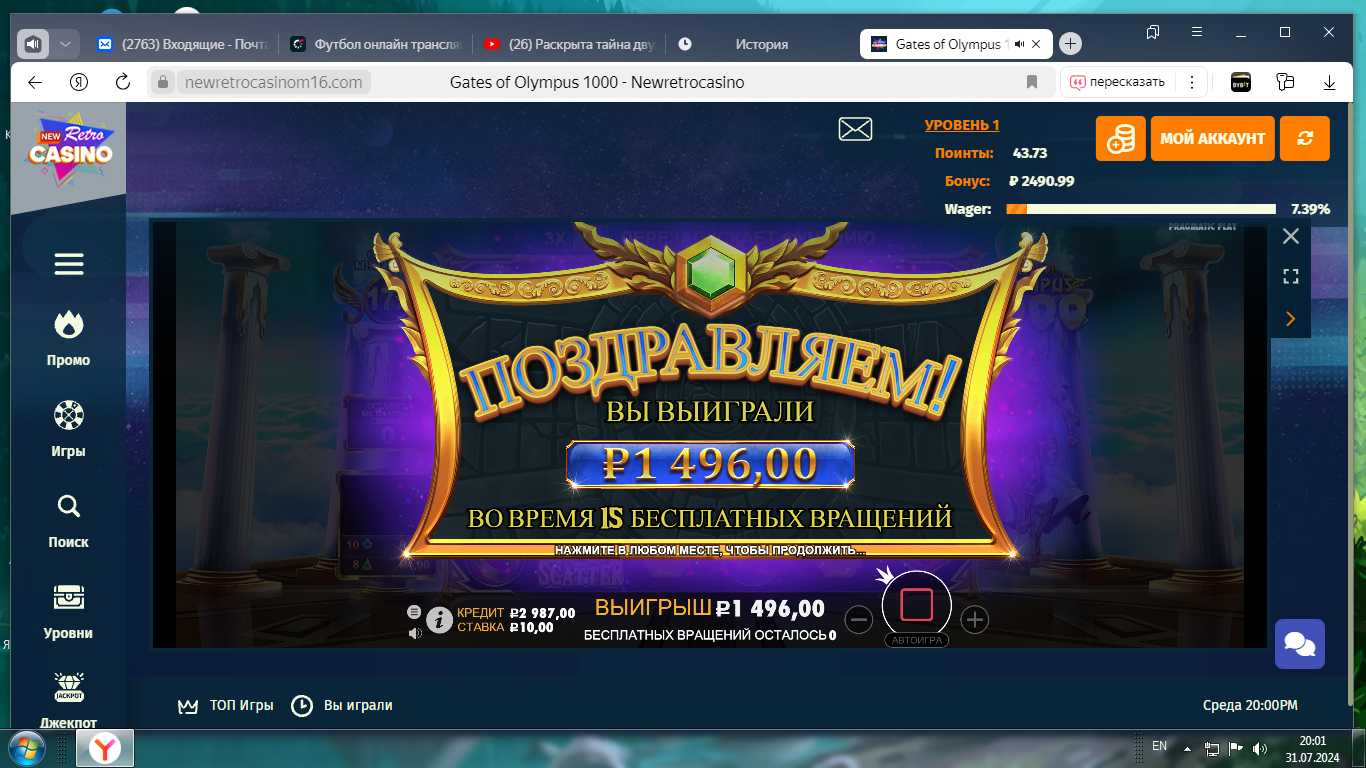Open the Bybit extension icon
1366x768 pixels.
[1240, 82]
